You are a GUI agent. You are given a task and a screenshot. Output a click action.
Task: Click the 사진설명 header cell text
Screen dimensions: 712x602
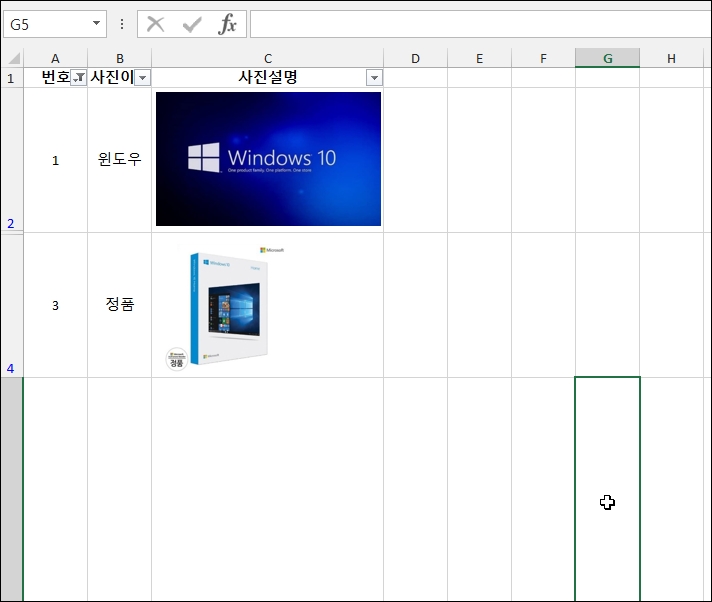pos(268,77)
